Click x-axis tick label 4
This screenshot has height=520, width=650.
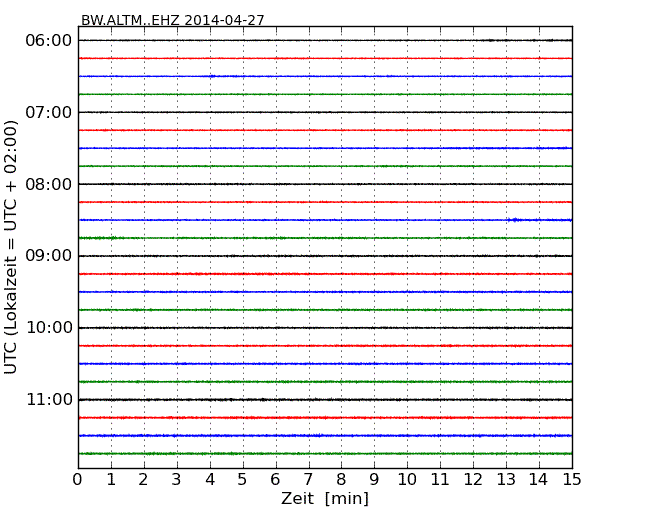[x=210, y=479]
